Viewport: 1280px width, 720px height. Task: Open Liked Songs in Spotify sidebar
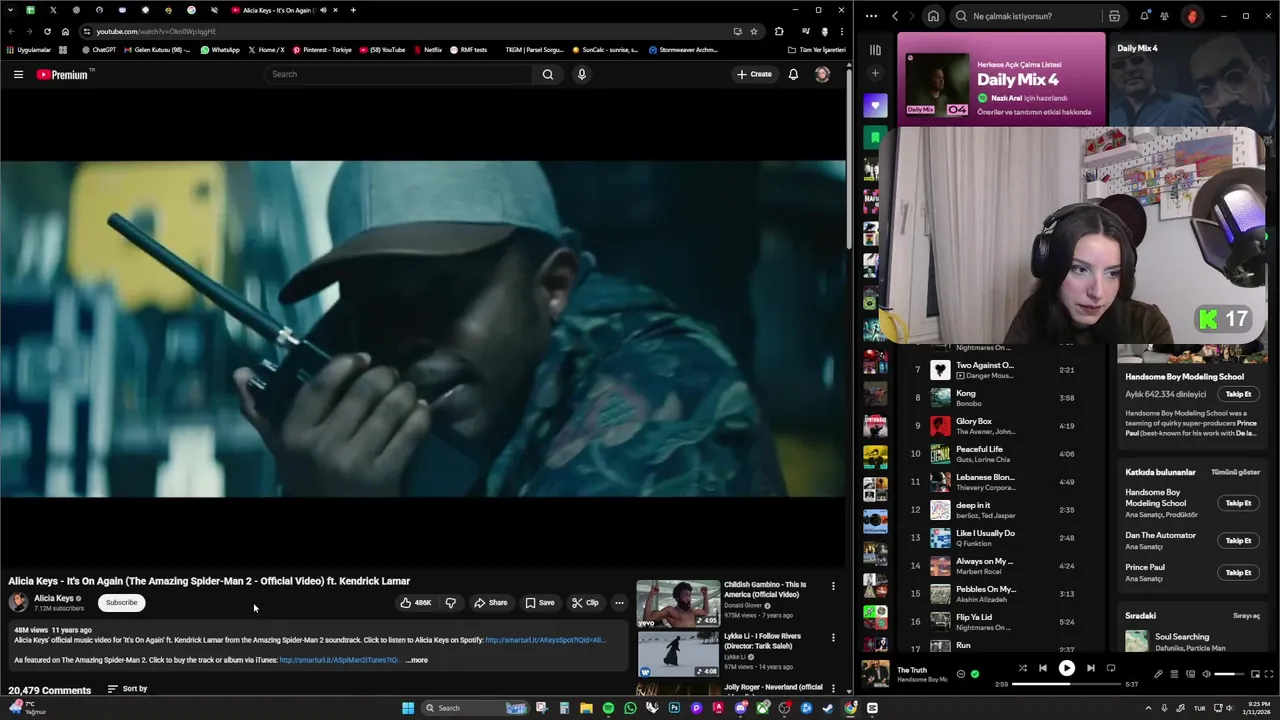click(x=875, y=105)
